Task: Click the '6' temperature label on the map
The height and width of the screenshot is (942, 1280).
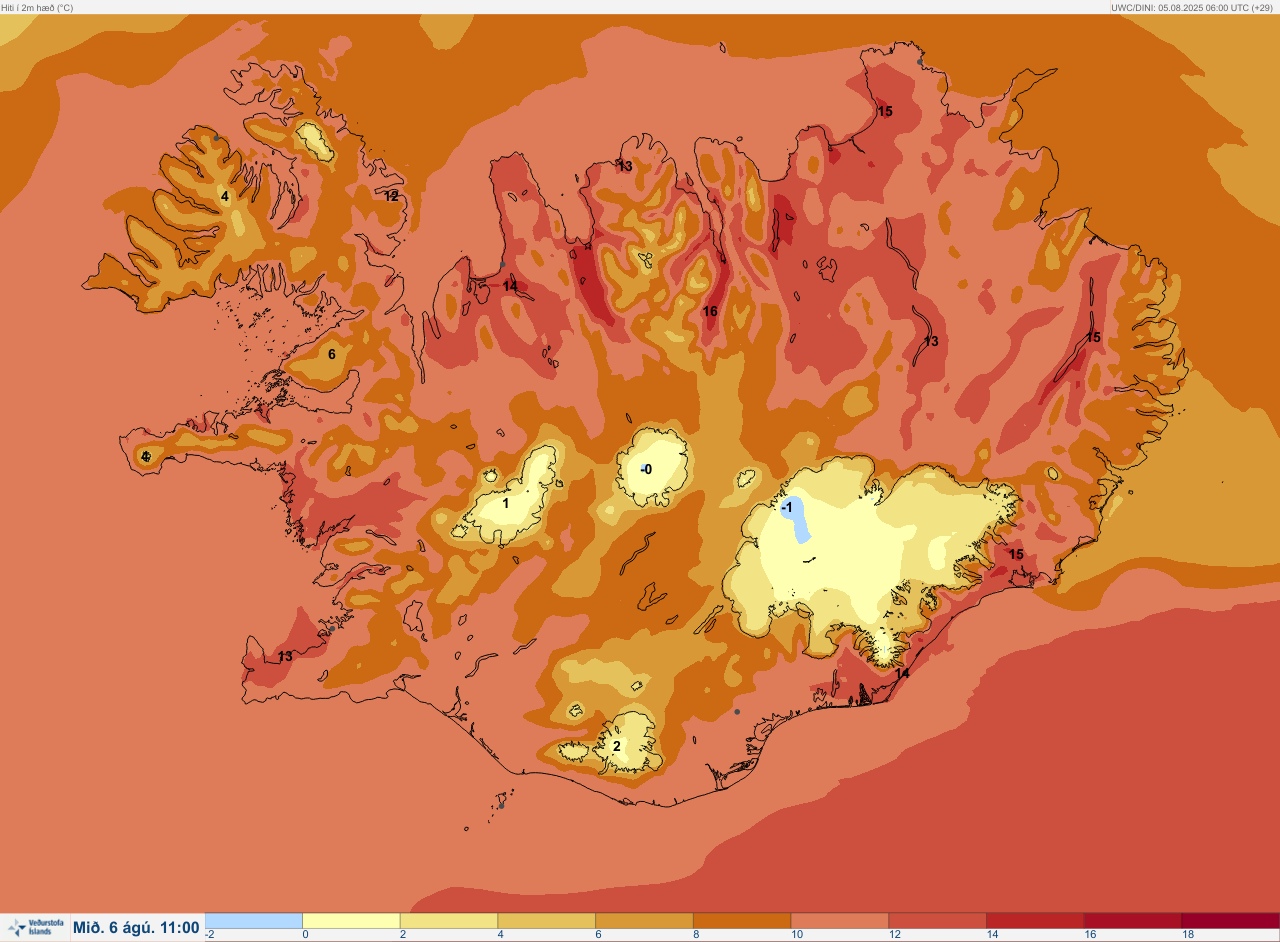Action: coord(332,354)
